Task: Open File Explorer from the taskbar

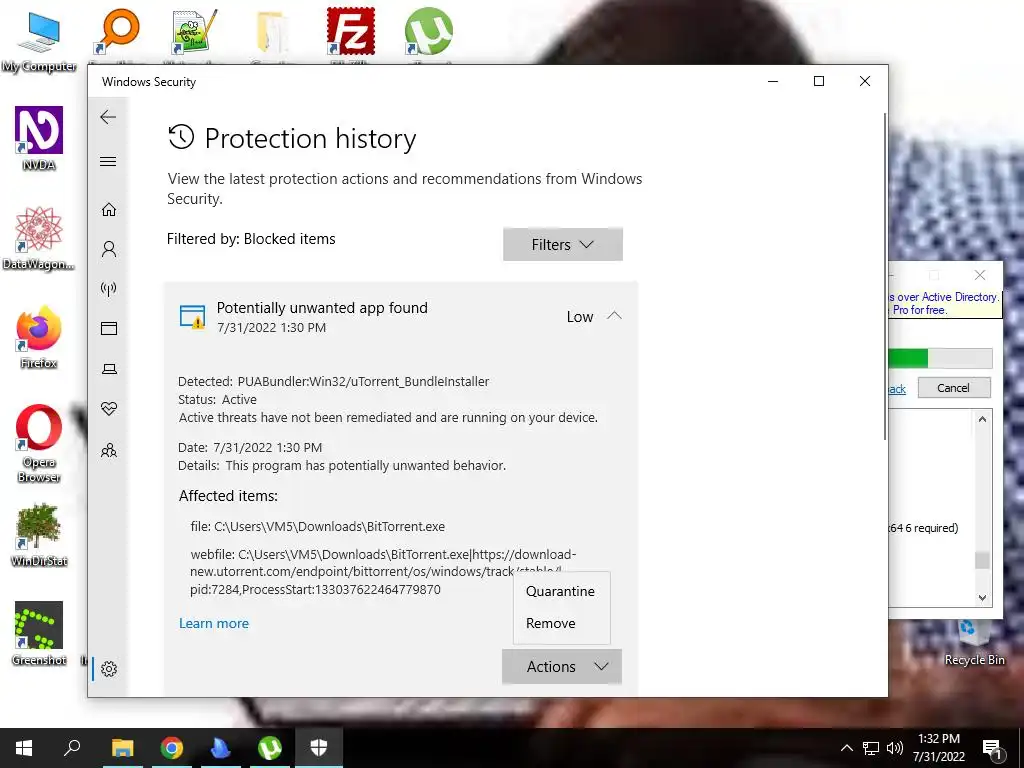Action: 122,748
